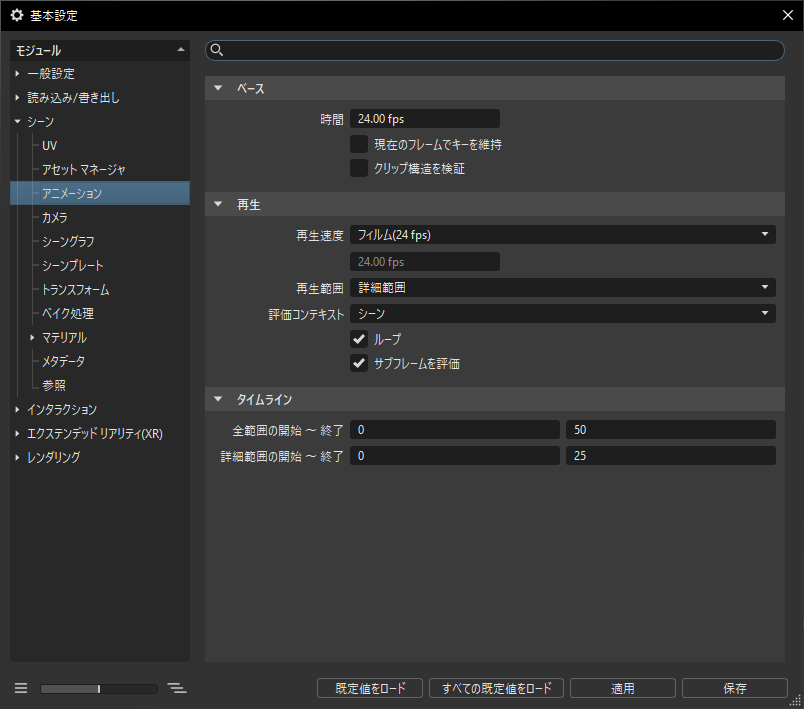Click the 全範囲 start field showing 0
The height and width of the screenshot is (709, 804).
[455, 430]
